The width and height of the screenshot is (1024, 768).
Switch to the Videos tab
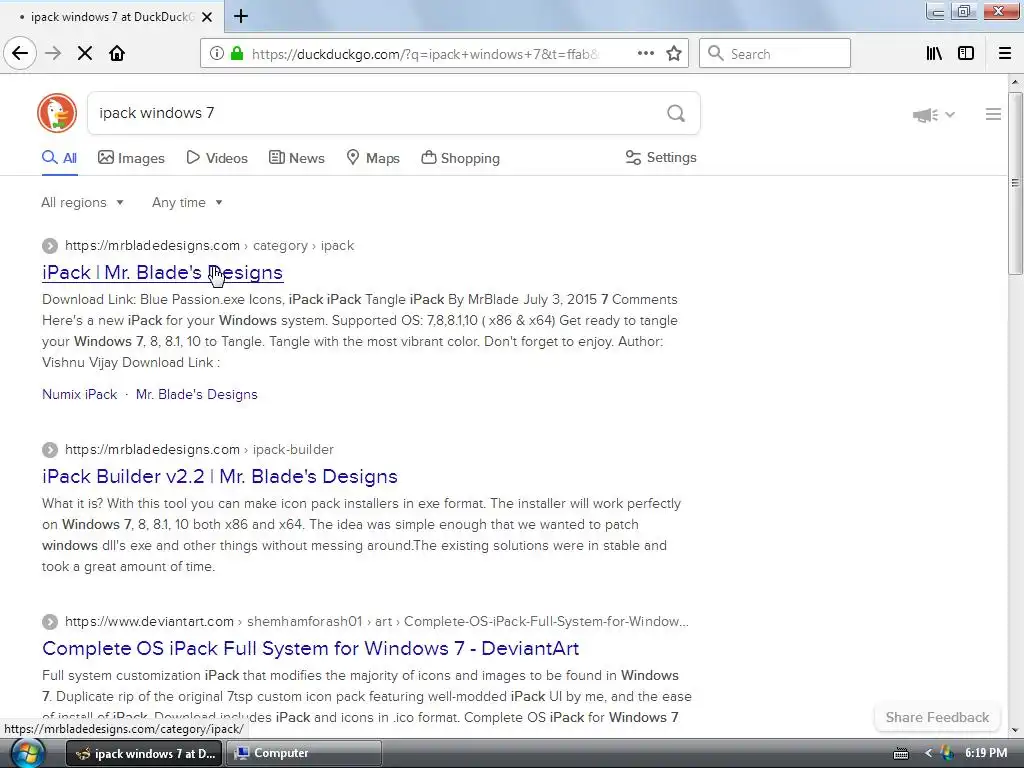(217, 158)
